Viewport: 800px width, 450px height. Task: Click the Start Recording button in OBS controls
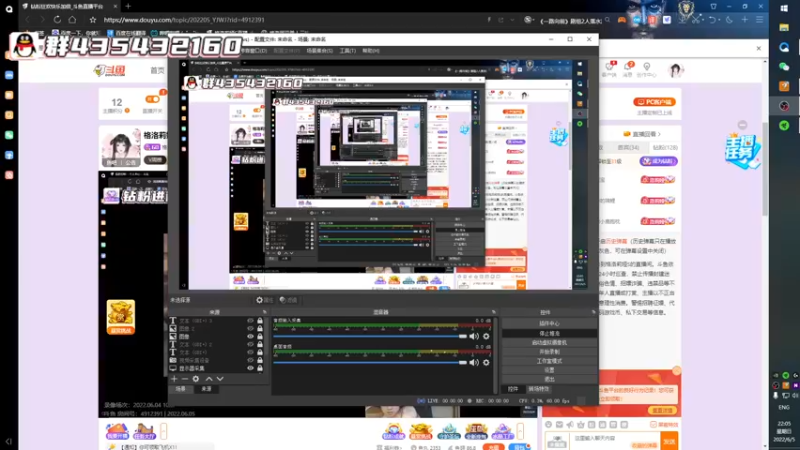549,352
